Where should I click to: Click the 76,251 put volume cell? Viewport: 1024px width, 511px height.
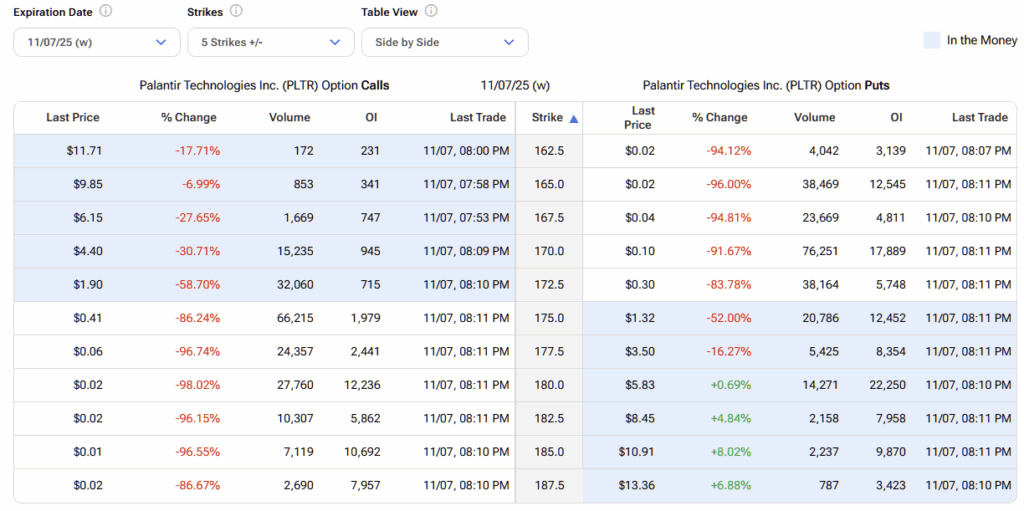[x=816, y=251]
